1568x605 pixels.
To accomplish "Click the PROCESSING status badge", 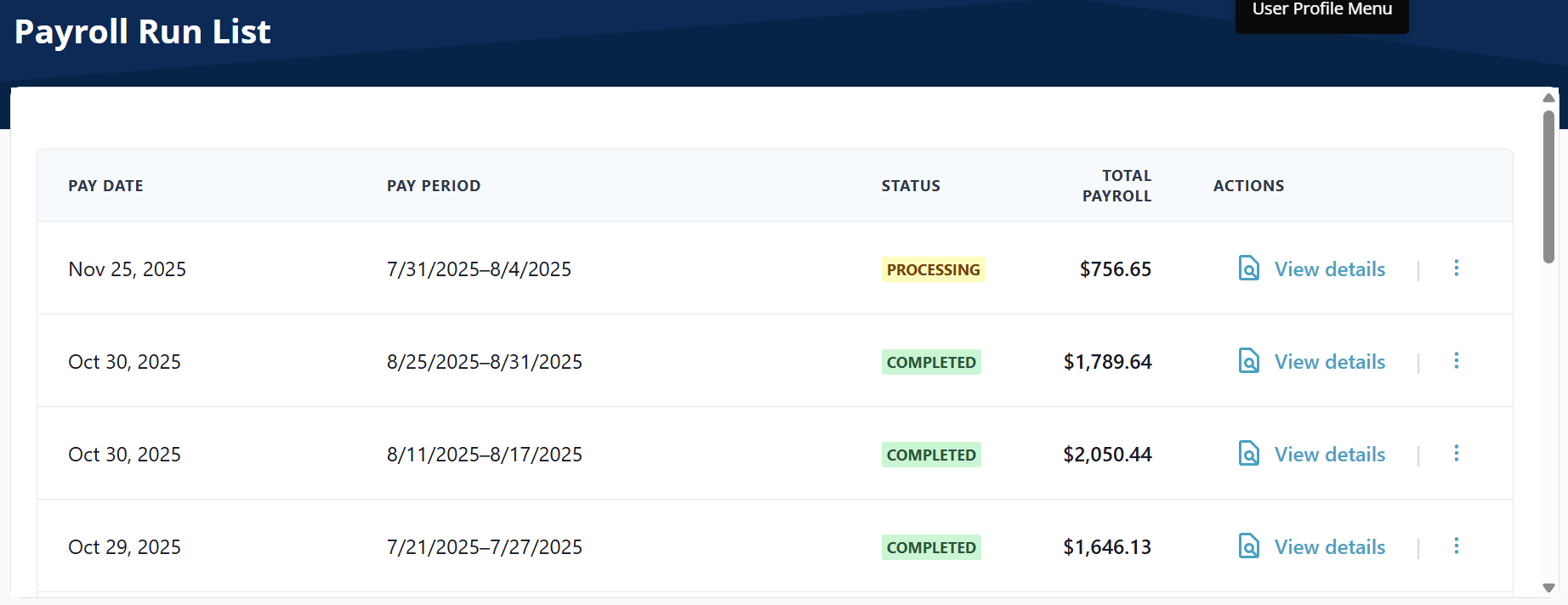I will click(933, 269).
